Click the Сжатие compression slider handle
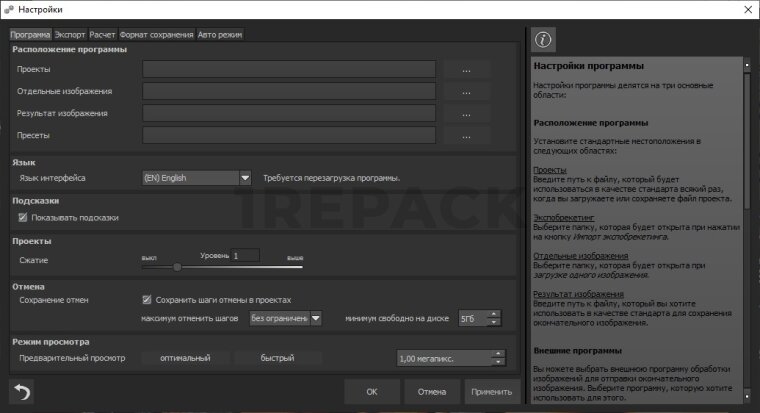 [177, 267]
